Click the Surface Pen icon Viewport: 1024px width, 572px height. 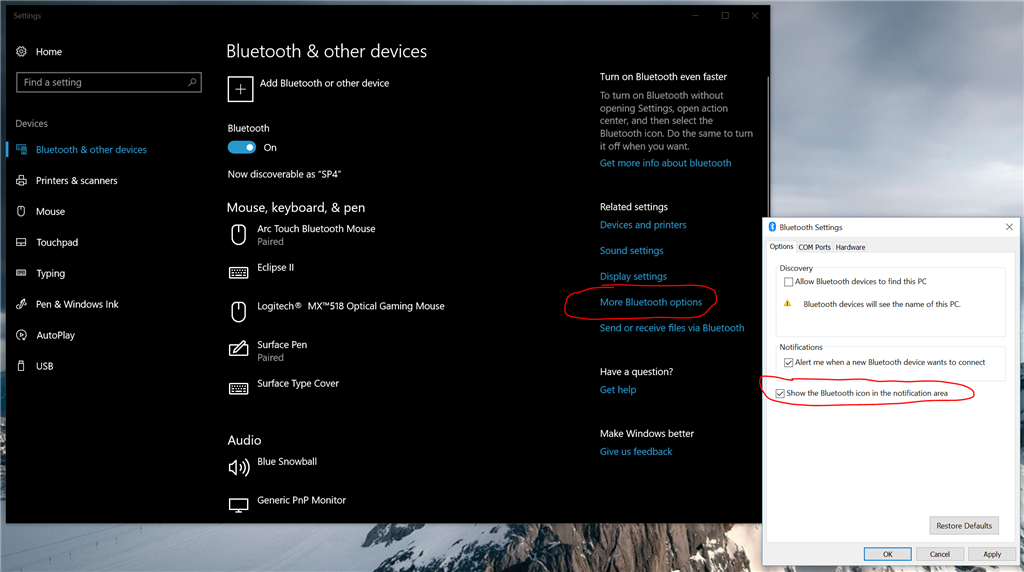click(238, 349)
